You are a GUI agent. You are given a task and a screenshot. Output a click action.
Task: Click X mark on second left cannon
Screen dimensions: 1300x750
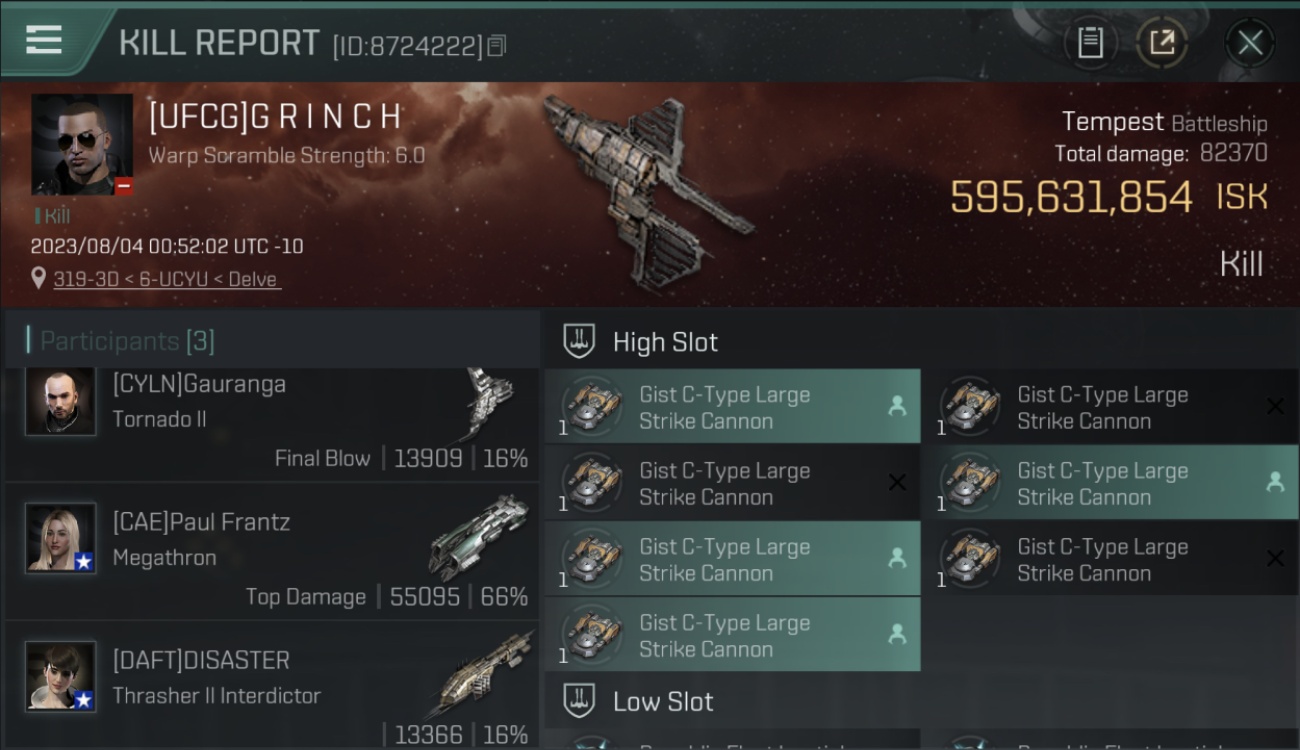(897, 483)
